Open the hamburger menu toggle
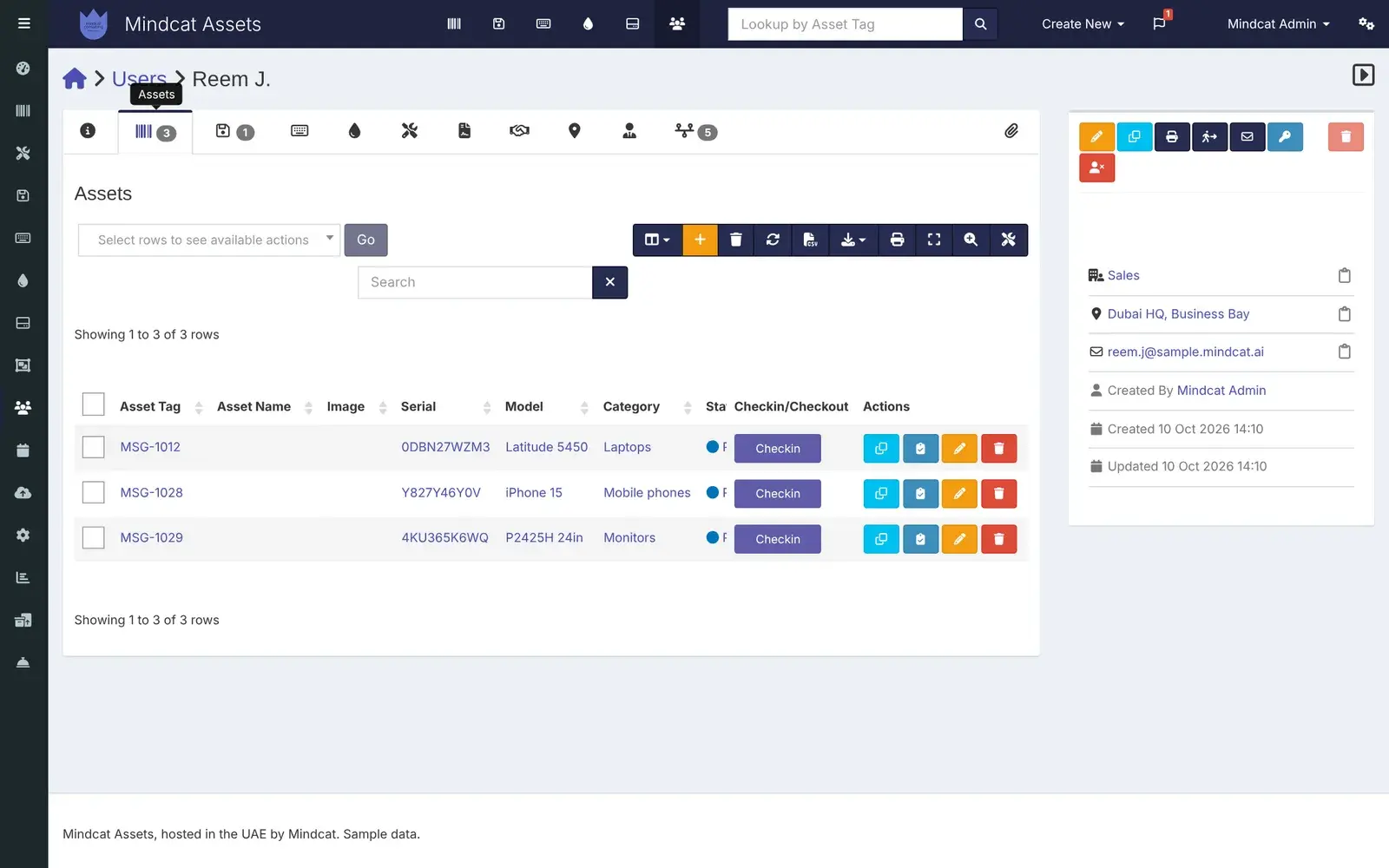Image resolution: width=1389 pixels, height=868 pixels. coord(23,23)
